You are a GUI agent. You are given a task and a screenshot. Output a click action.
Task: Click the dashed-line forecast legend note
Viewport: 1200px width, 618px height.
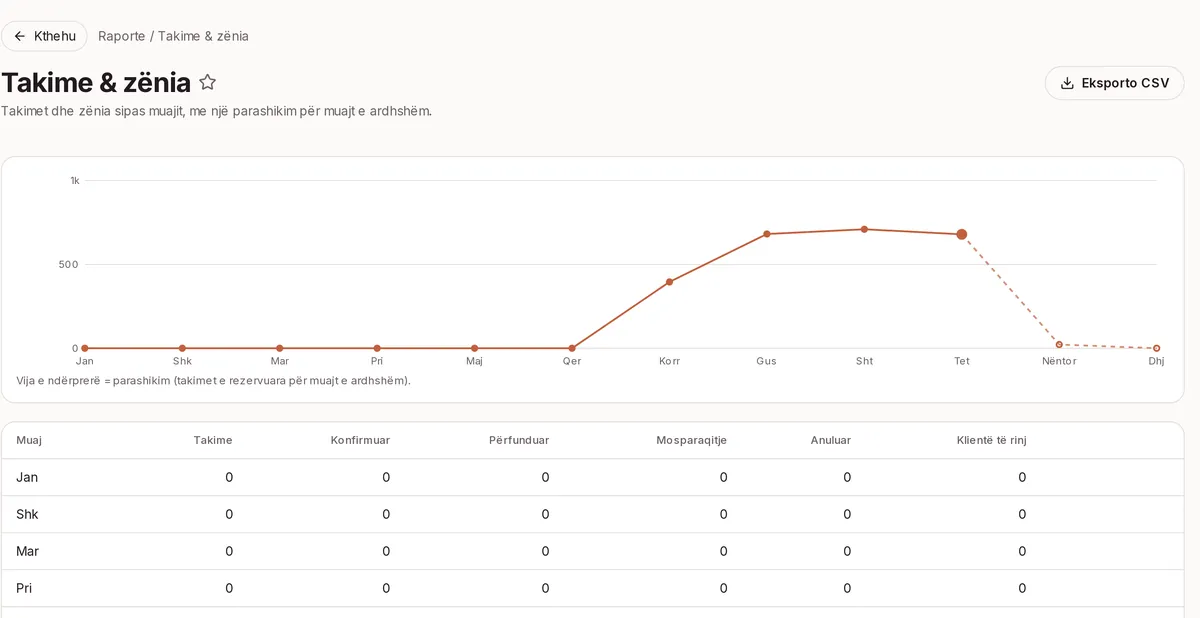coord(213,381)
